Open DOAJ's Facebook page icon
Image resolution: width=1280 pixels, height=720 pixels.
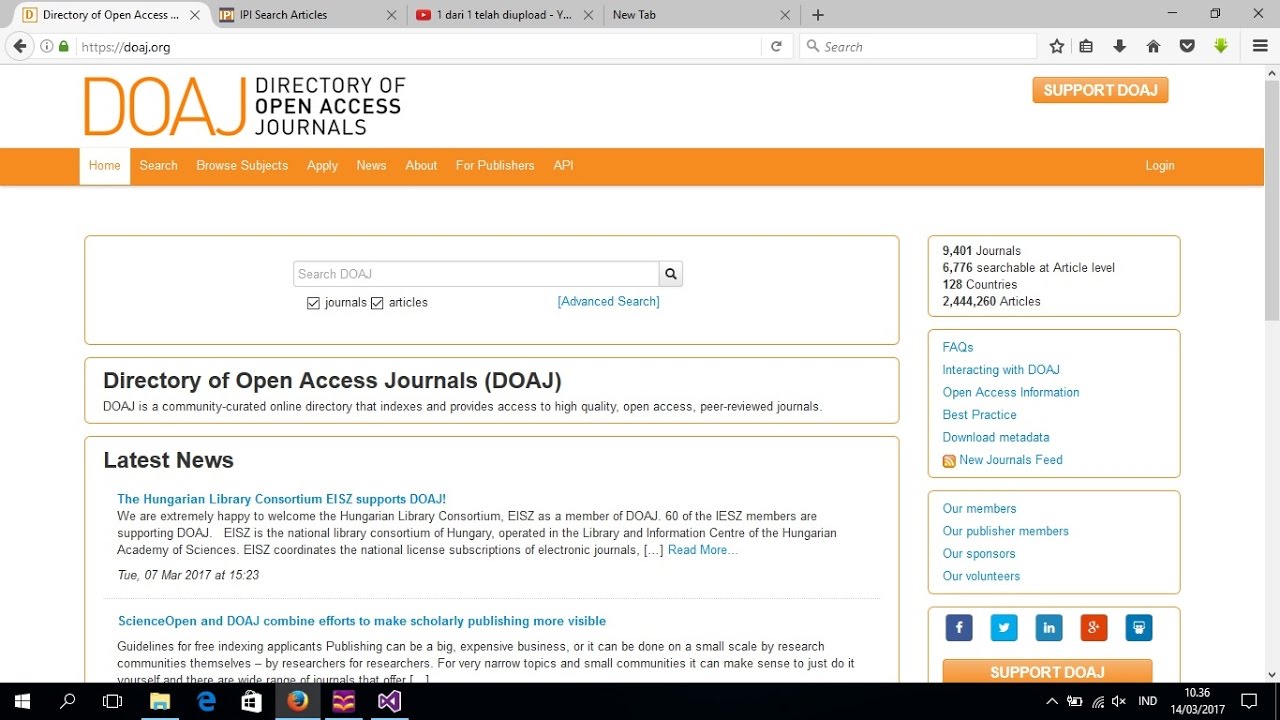(959, 628)
